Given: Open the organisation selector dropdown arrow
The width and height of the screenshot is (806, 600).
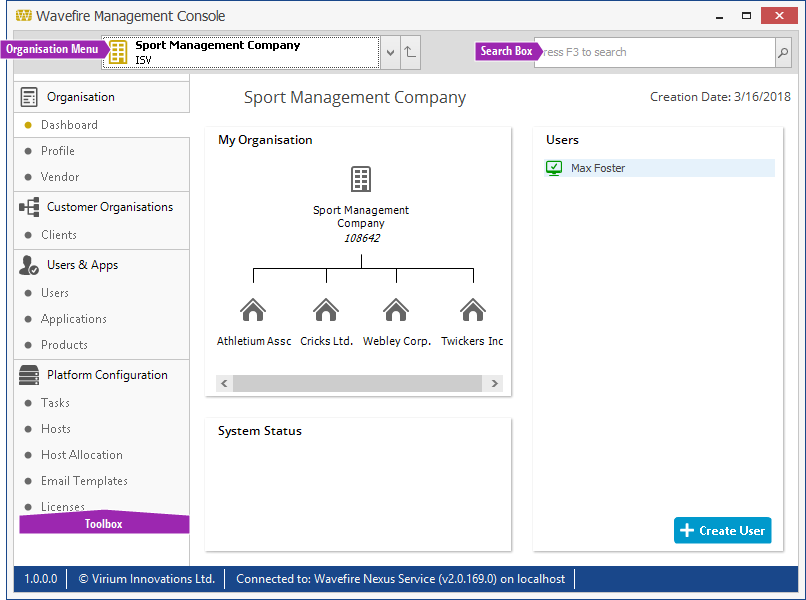Looking at the screenshot, I should click(390, 52).
